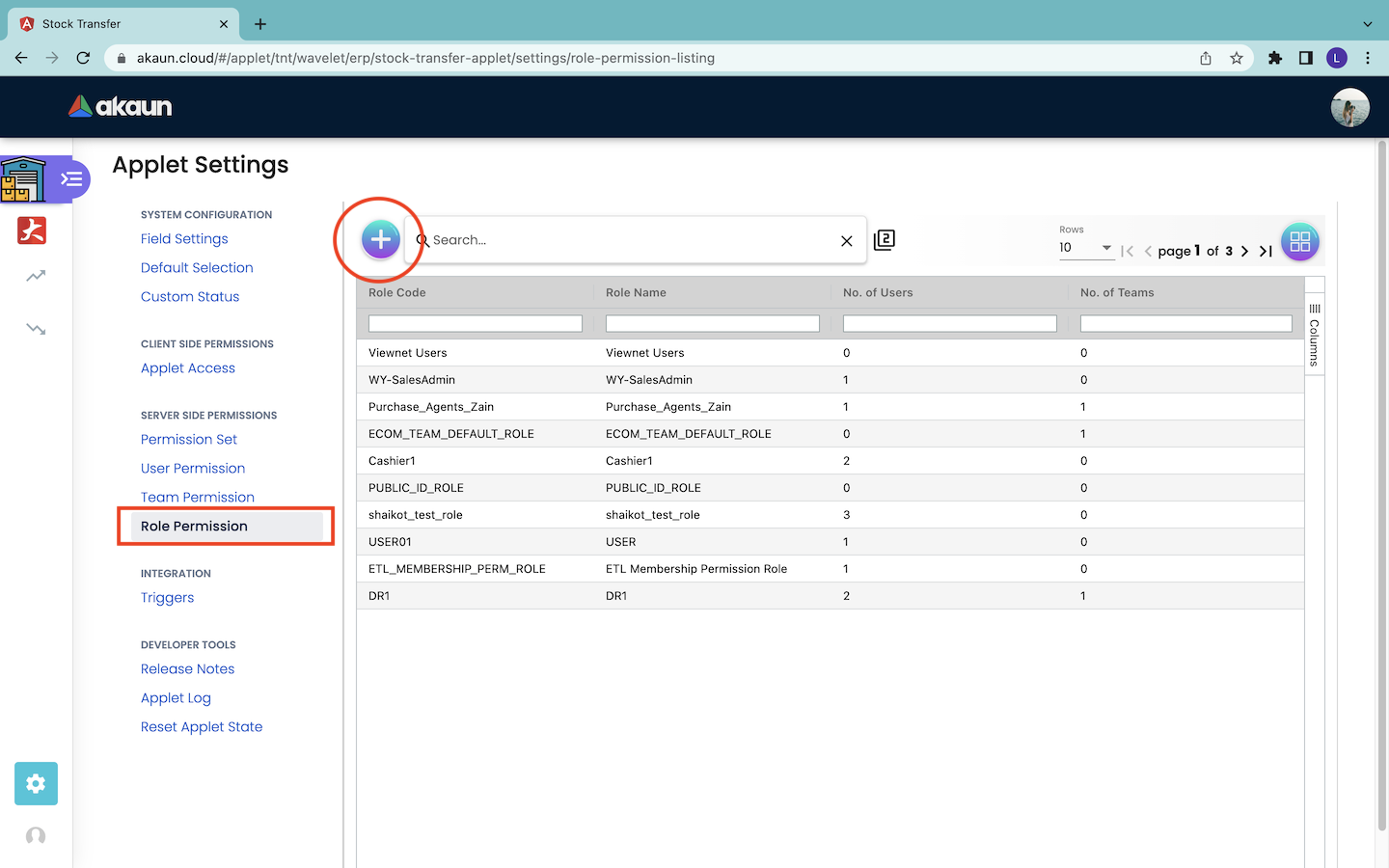This screenshot has height=868, width=1389.
Task: Go to the next page of results
Action: pos(1244,251)
